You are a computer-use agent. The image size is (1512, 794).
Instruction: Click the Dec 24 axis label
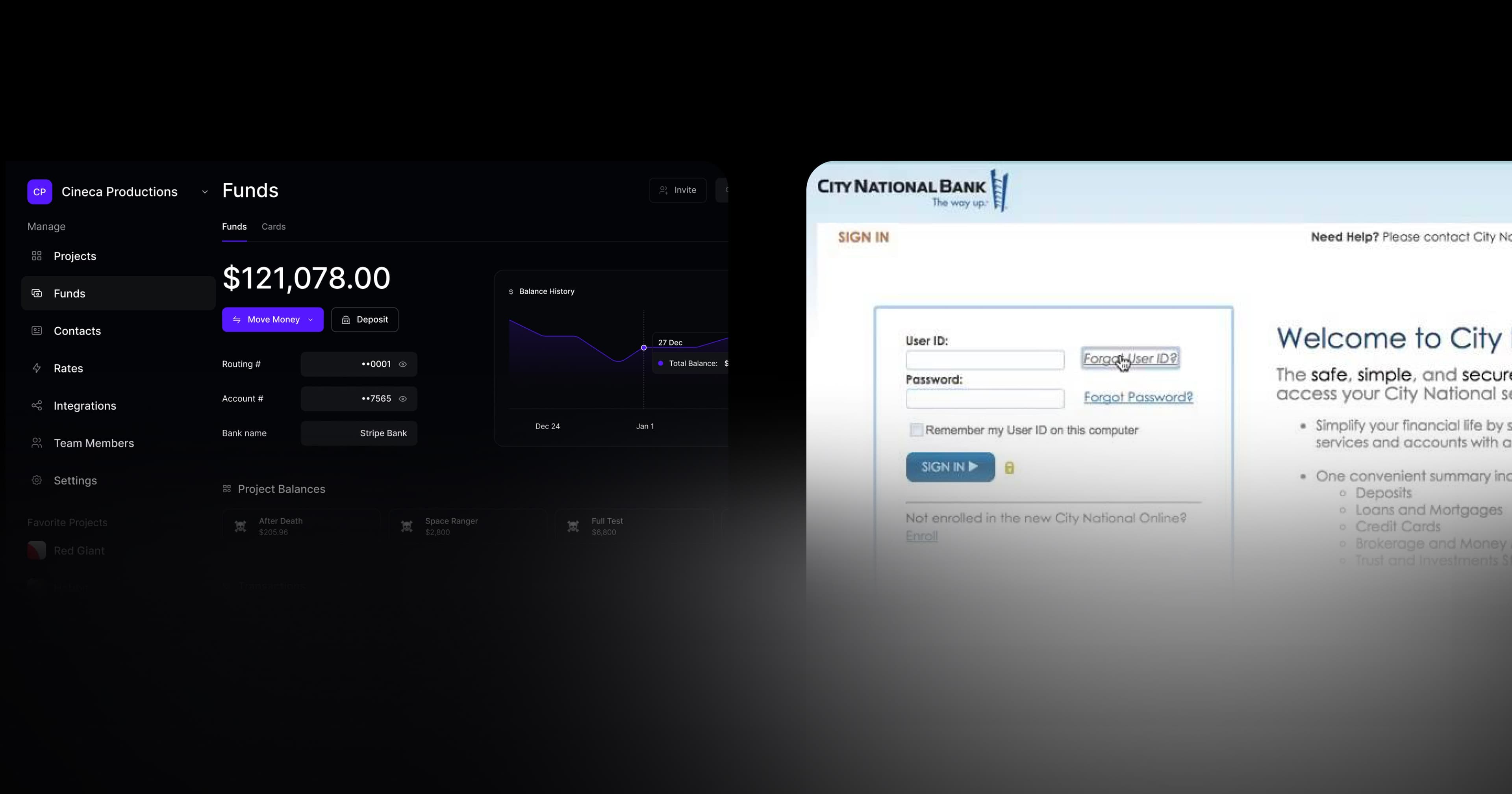(547, 427)
